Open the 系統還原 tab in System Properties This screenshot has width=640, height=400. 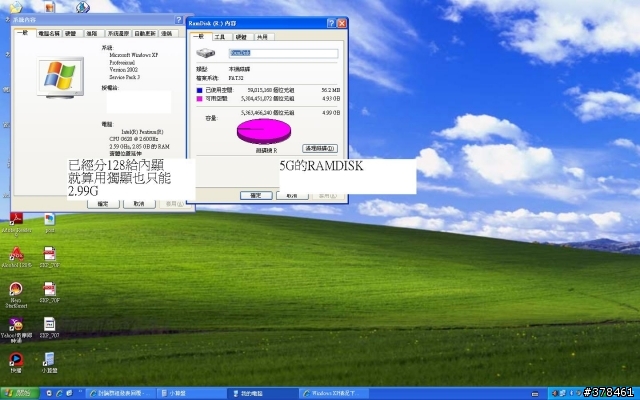pyautogui.click(x=118, y=33)
